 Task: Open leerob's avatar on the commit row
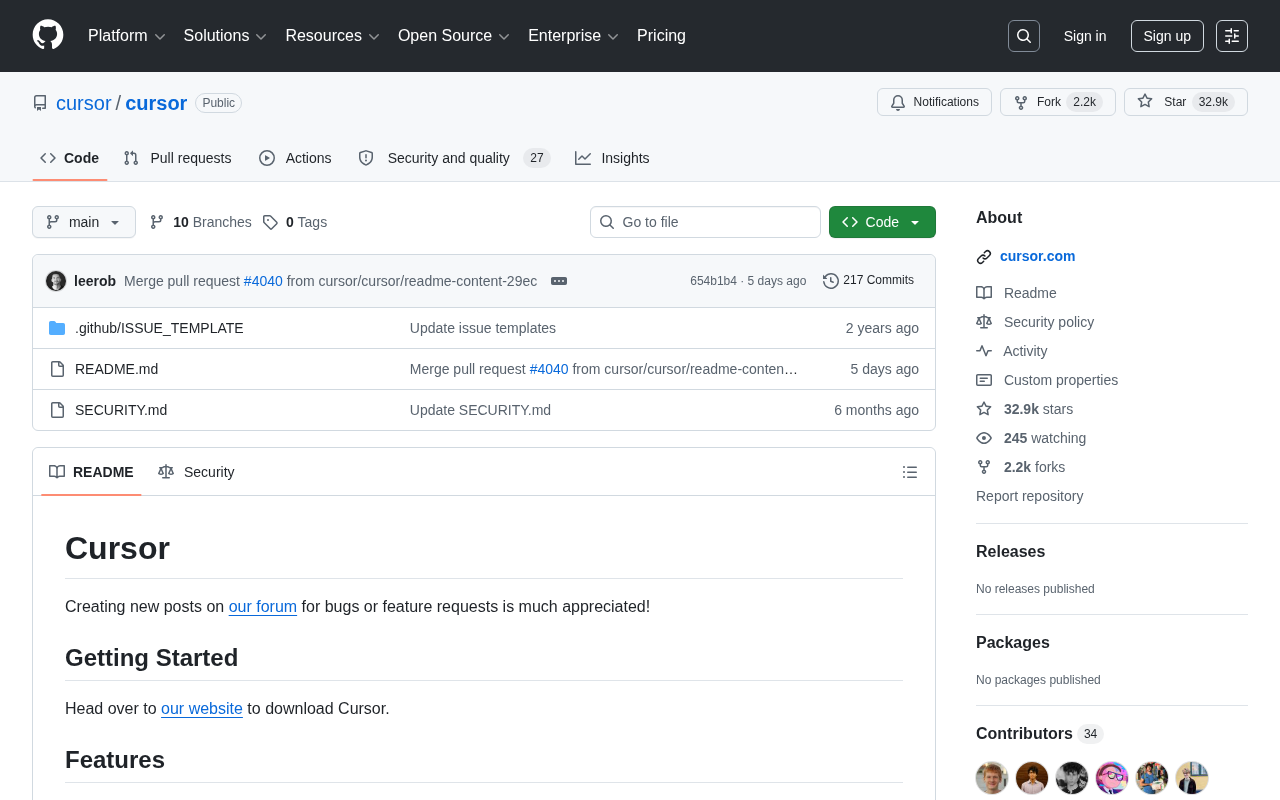tap(56, 281)
